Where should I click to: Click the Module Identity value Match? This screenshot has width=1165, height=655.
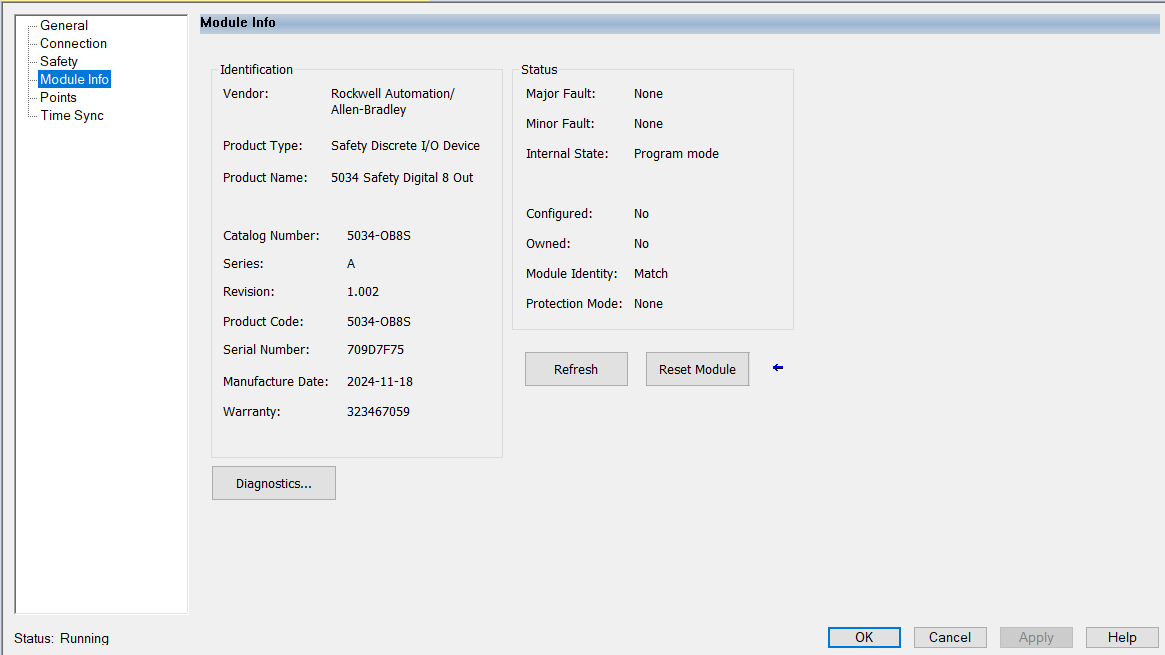(x=651, y=273)
